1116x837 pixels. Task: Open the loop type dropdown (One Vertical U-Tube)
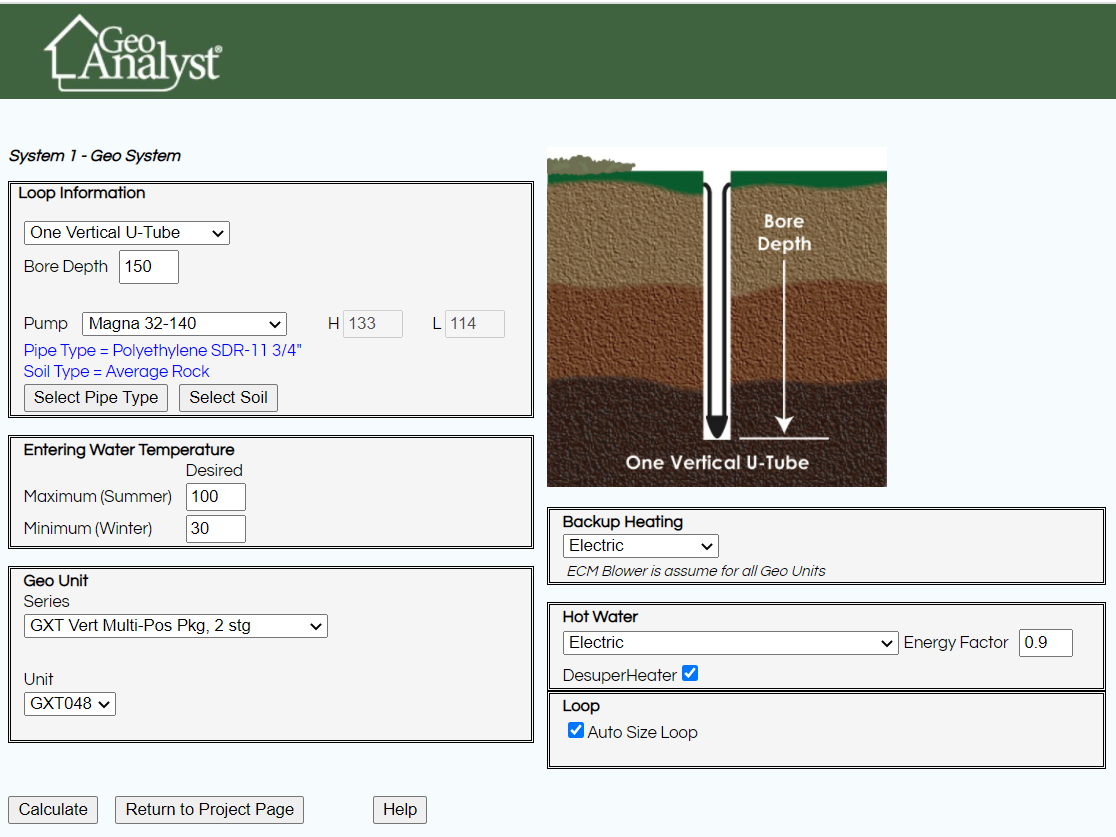[127, 233]
